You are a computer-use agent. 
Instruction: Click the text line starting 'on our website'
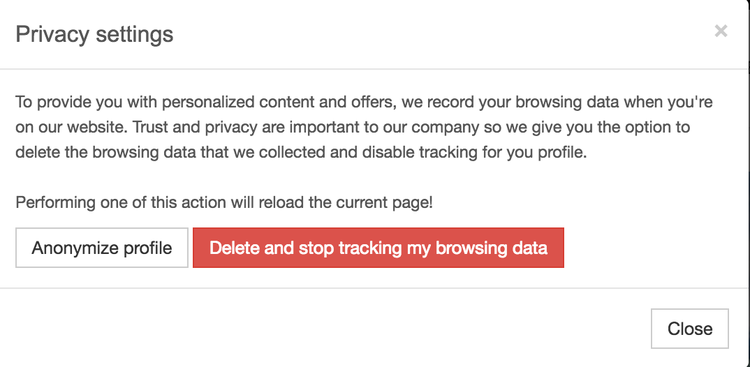(353, 127)
